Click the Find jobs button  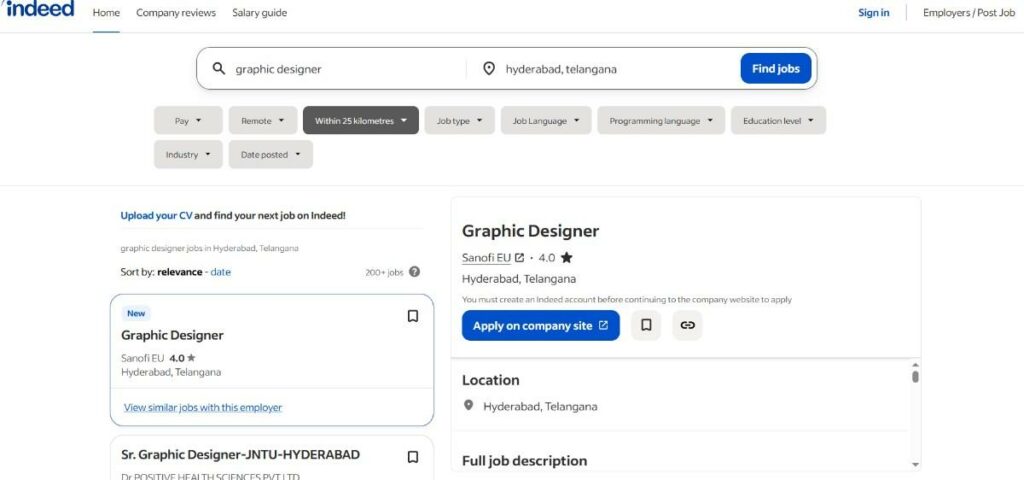pyautogui.click(x=776, y=69)
